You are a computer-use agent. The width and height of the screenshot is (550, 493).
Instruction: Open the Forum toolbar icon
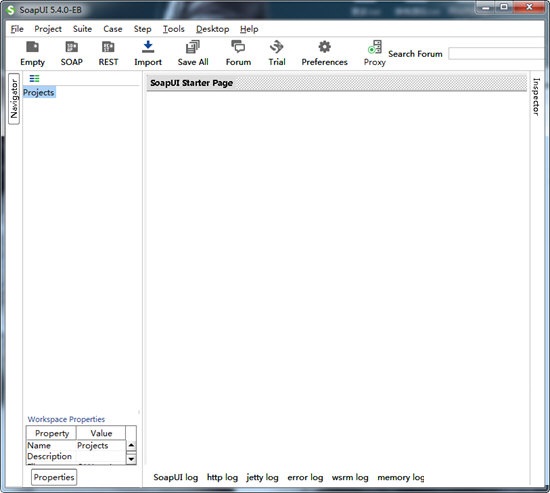[238, 47]
